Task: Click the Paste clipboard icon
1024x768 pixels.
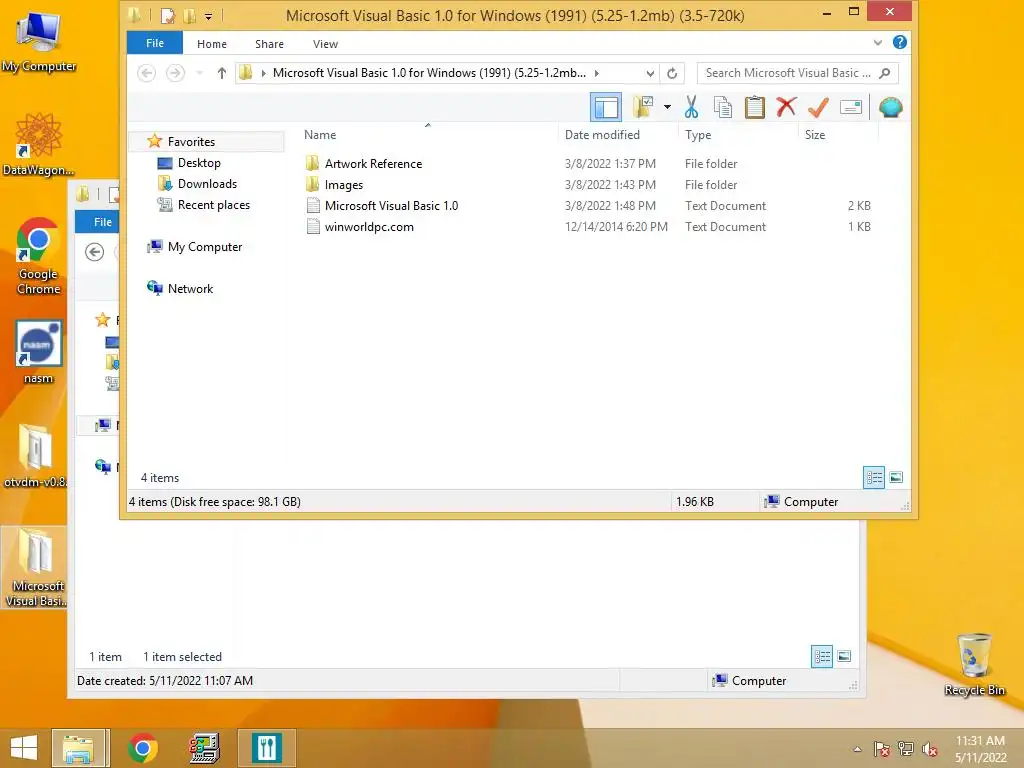Action: [x=754, y=107]
